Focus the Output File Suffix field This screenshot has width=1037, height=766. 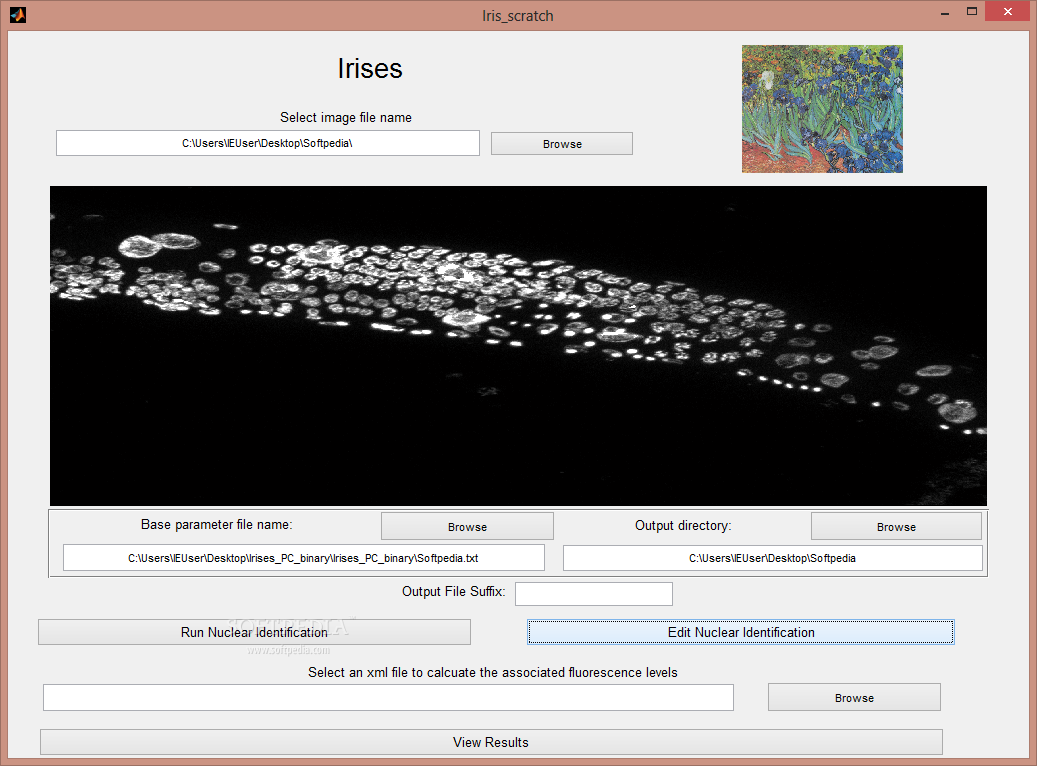click(594, 593)
